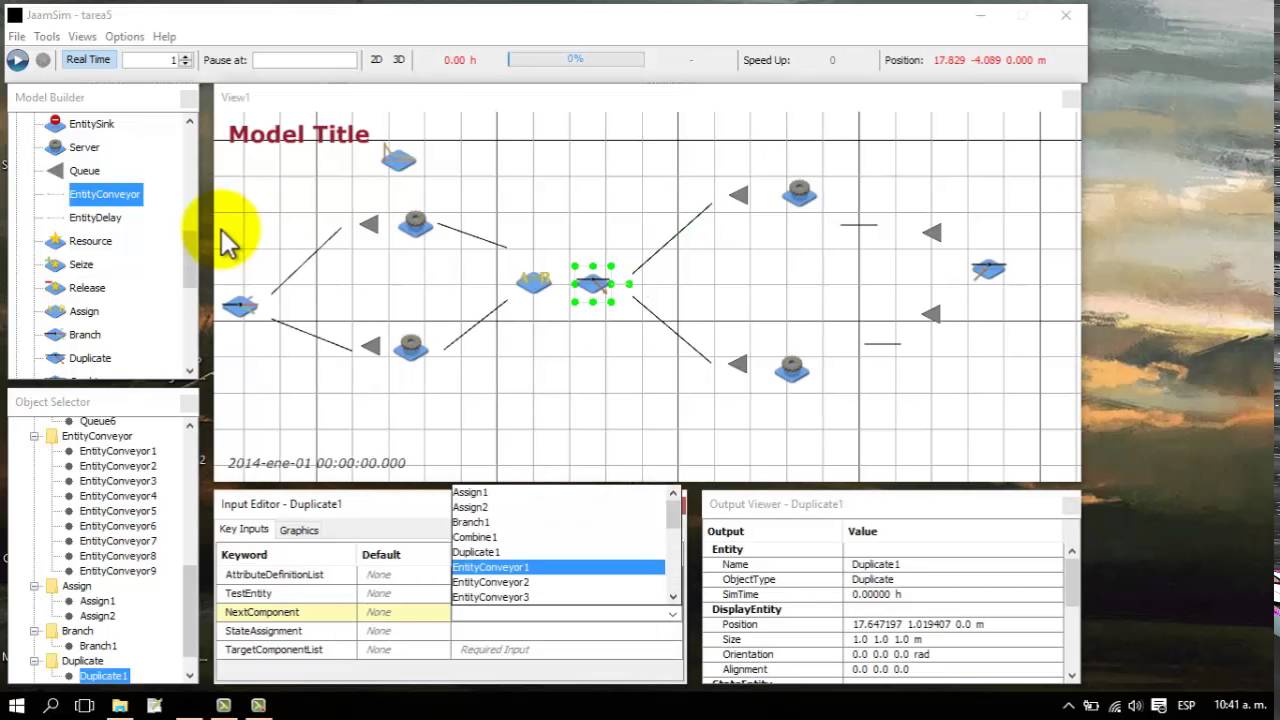This screenshot has height=720, width=1280.
Task: Select the Duplicate icon in Model Builder
Action: (x=56, y=358)
